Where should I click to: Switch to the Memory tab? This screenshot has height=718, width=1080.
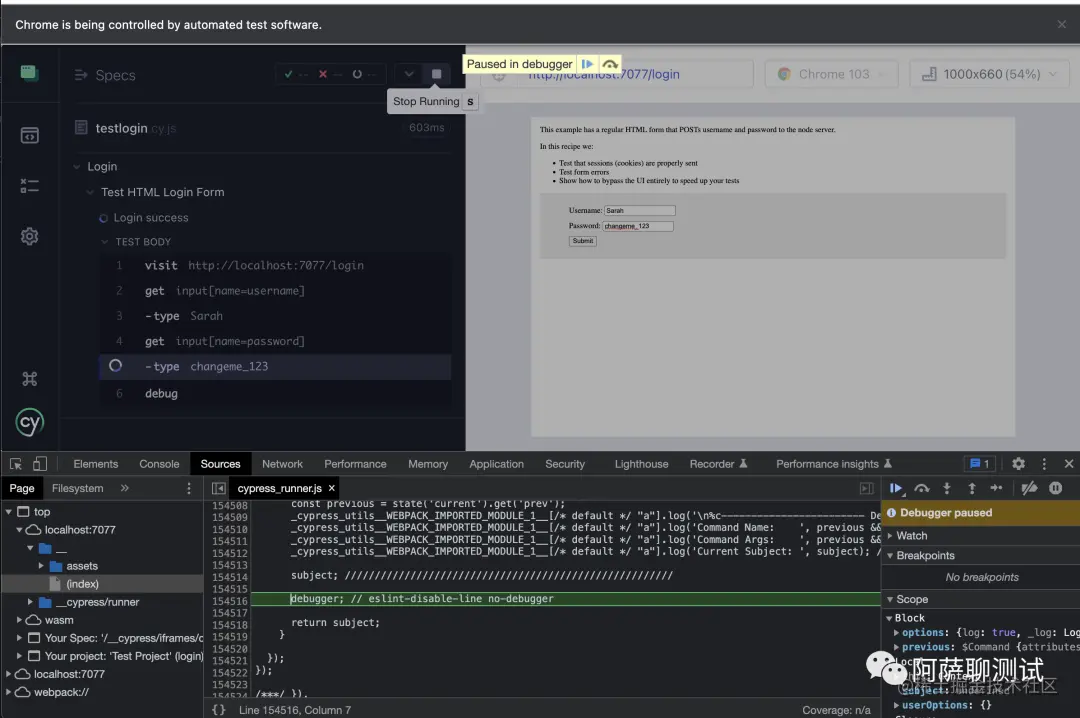pyautogui.click(x=428, y=464)
